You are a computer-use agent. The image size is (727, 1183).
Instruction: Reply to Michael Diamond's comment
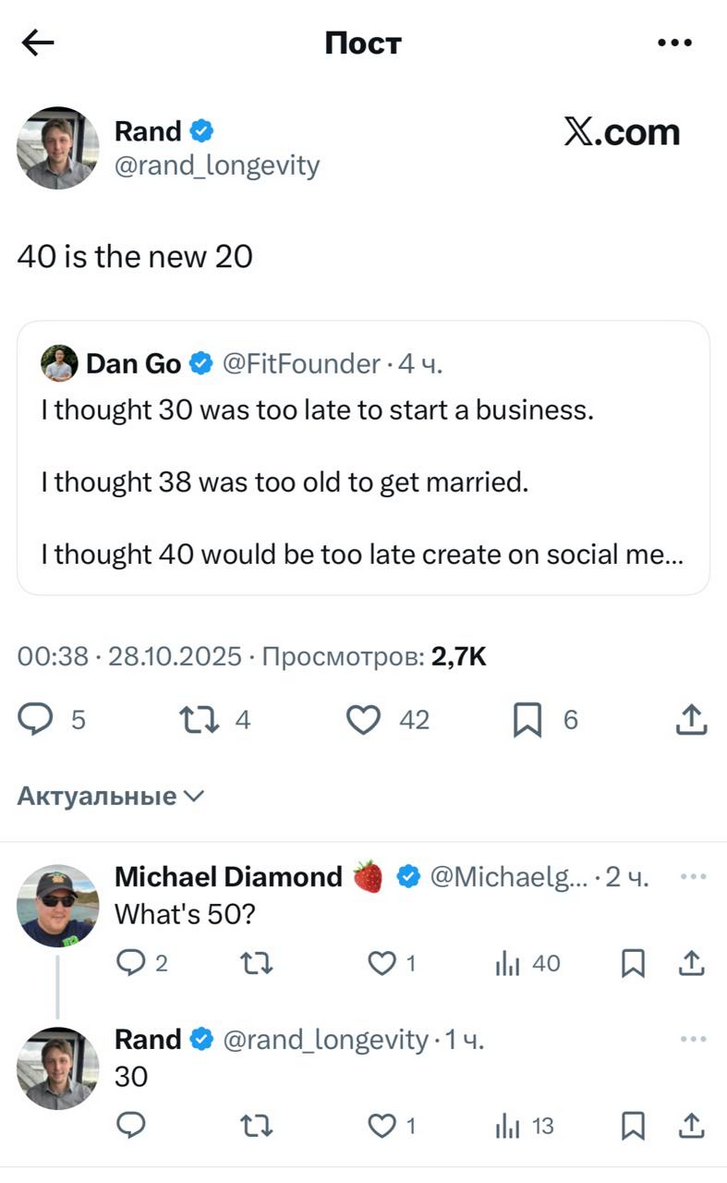pos(131,963)
